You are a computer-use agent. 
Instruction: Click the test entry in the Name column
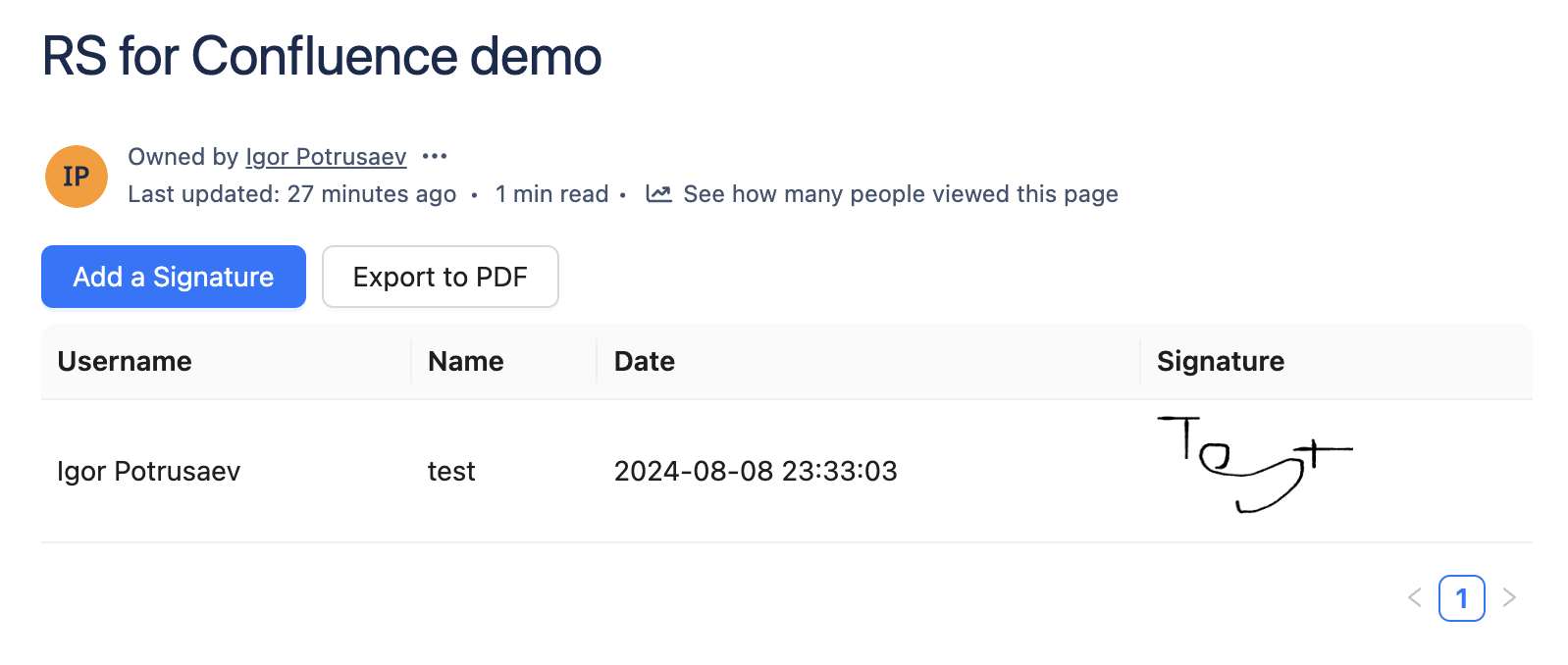(450, 471)
